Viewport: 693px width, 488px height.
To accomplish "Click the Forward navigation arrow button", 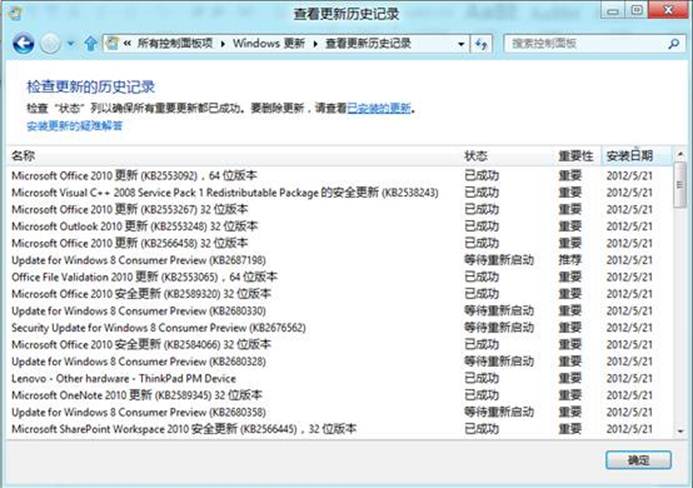I will 50,43.
